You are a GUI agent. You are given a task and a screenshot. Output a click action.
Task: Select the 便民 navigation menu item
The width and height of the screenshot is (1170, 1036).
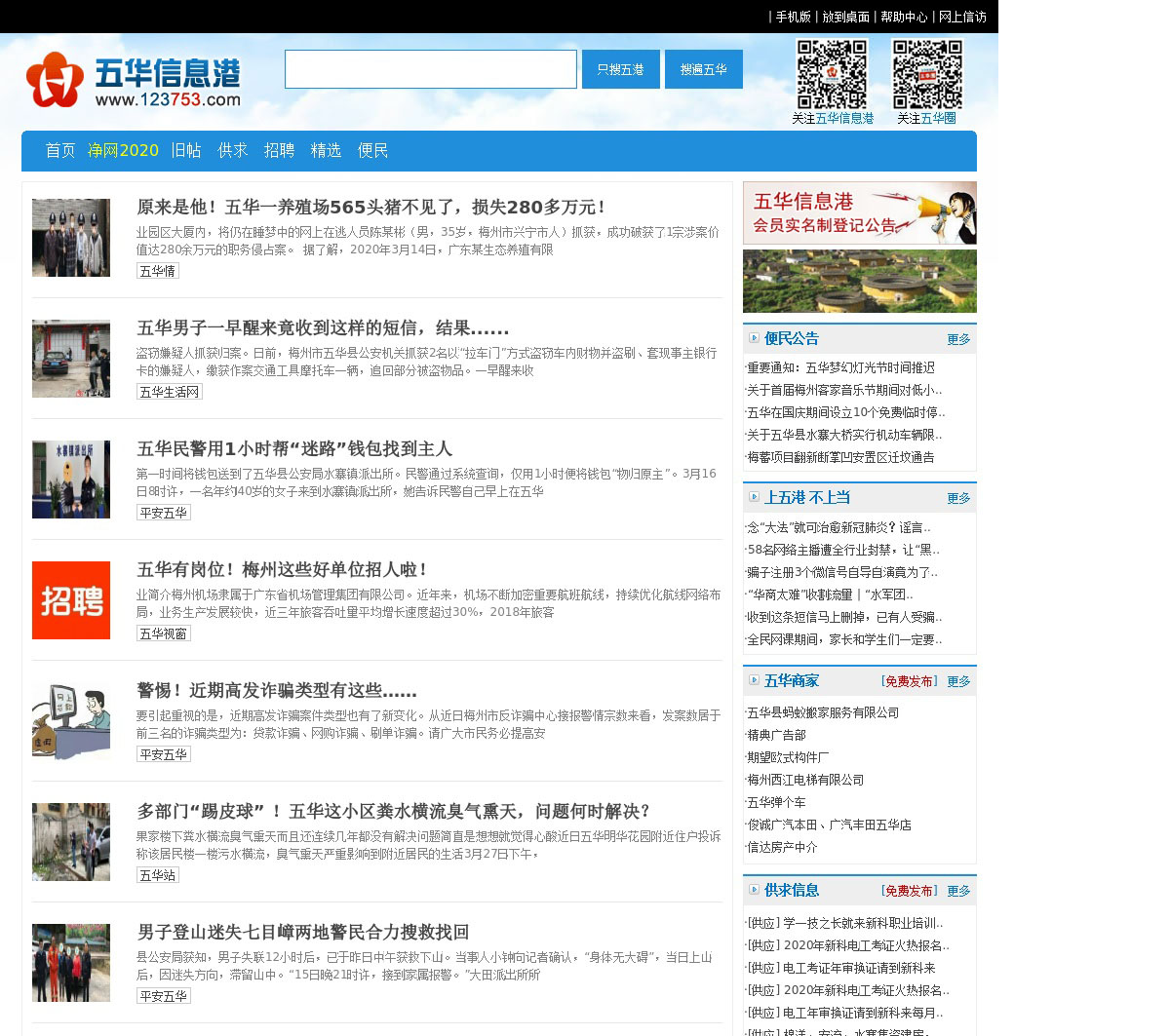[x=372, y=150]
